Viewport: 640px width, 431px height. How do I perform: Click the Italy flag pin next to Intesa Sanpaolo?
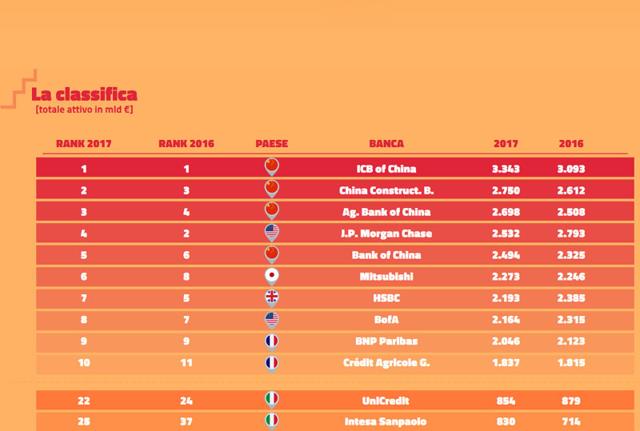271,421
